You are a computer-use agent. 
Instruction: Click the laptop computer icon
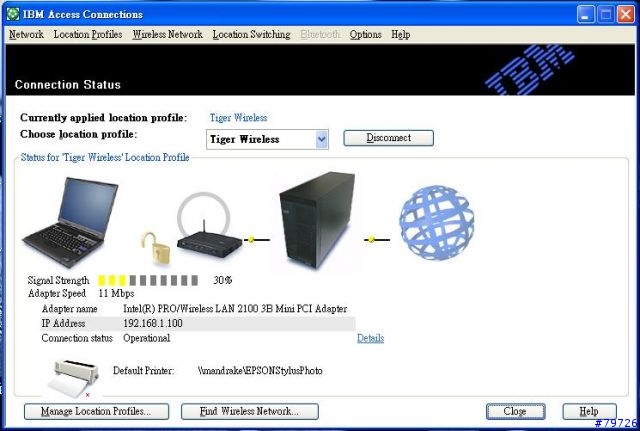(70, 222)
